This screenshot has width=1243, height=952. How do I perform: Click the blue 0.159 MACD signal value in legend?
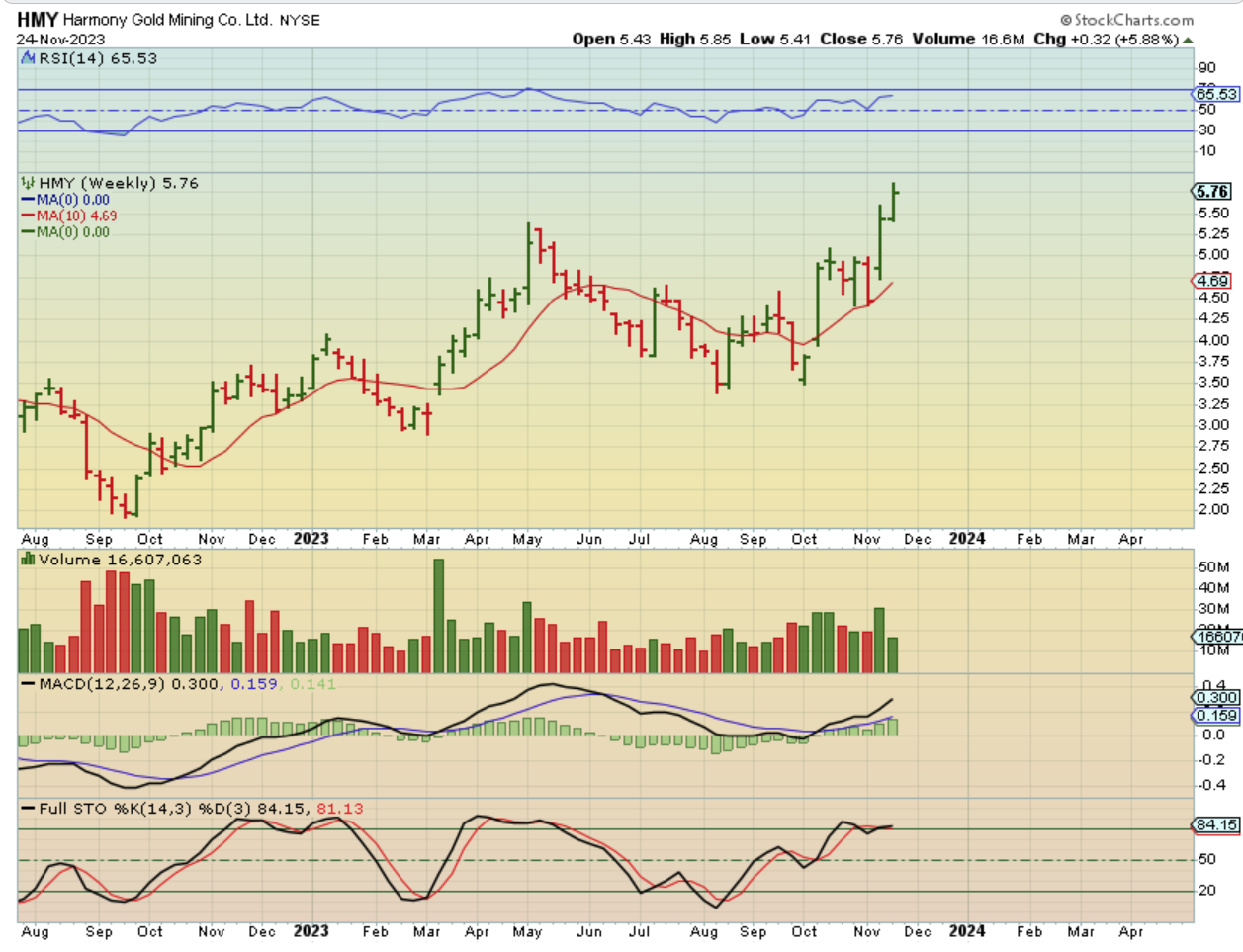tap(254, 684)
